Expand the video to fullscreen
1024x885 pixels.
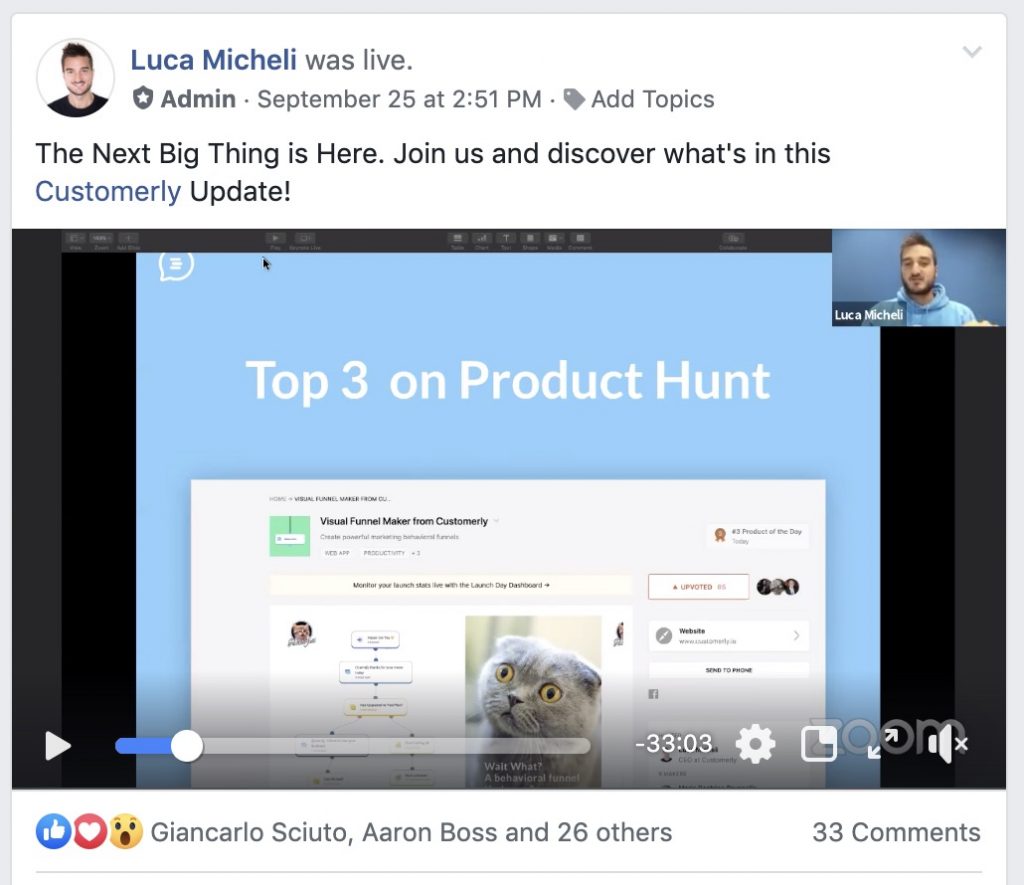(883, 744)
